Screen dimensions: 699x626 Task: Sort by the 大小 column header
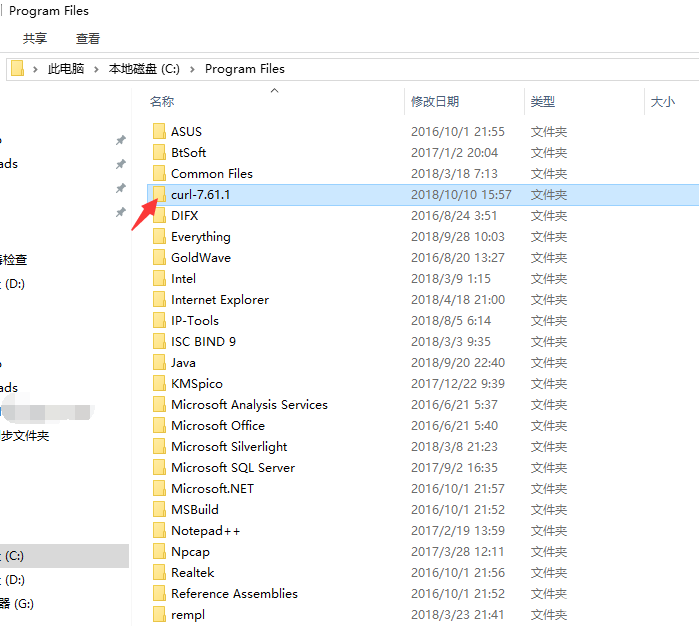pyautogui.click(x=663, y=102)
